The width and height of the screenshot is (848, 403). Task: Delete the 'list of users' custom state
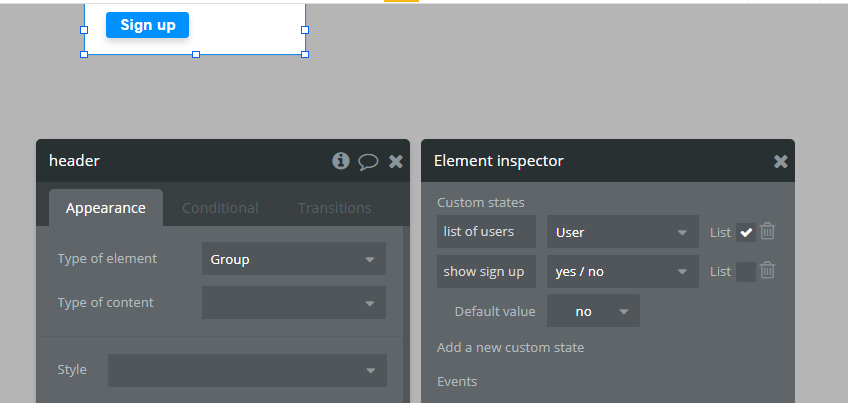(x=767, y=232)
